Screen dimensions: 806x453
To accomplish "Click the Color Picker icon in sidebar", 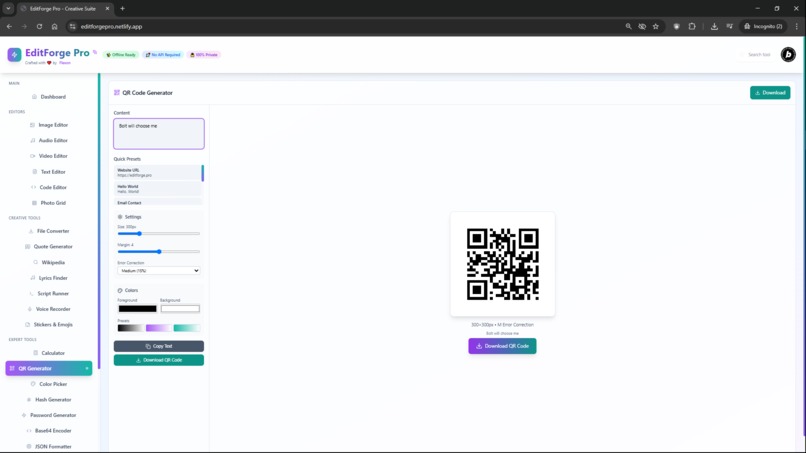I will coord(33,384).
